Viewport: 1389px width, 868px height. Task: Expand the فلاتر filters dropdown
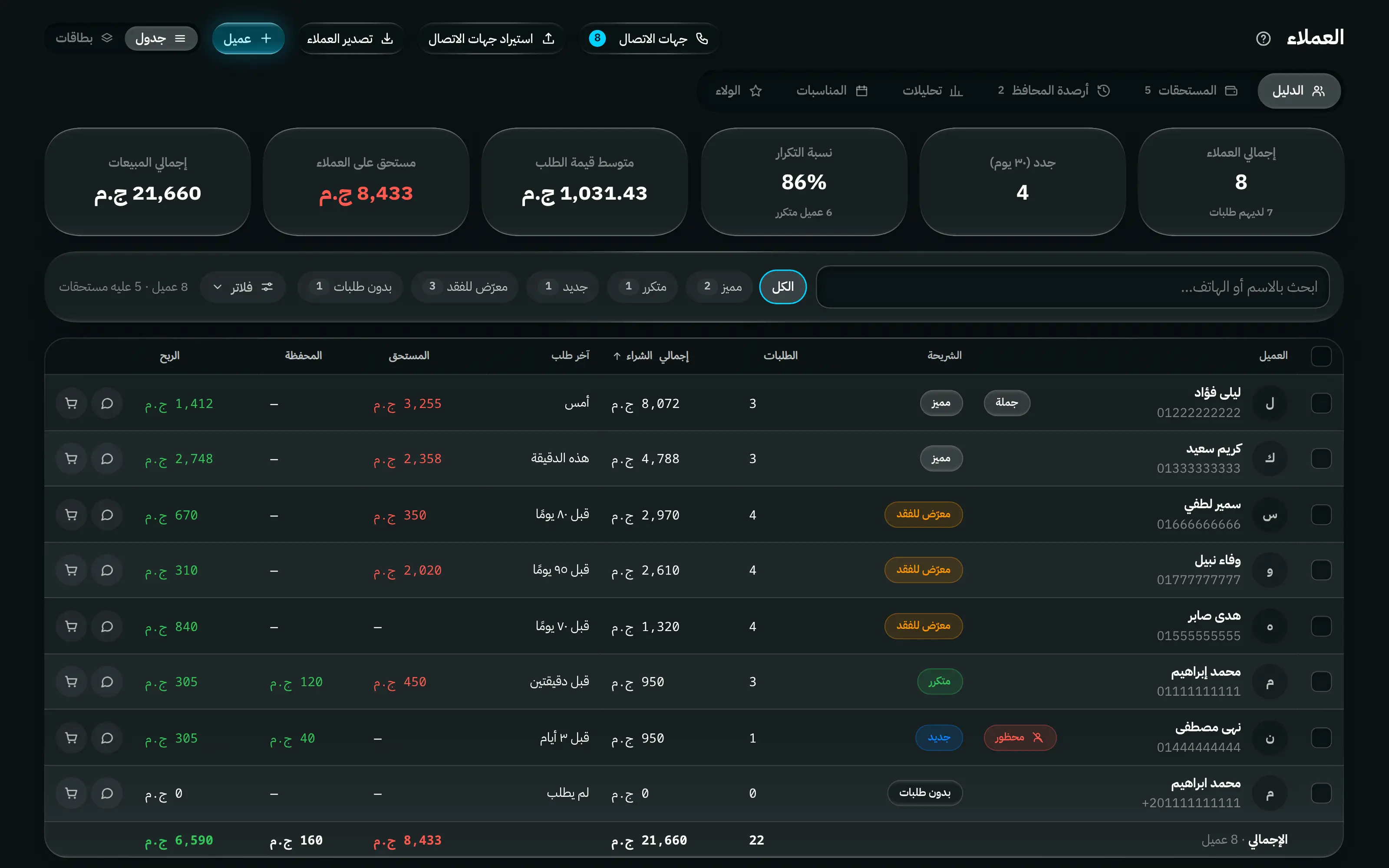243,286
